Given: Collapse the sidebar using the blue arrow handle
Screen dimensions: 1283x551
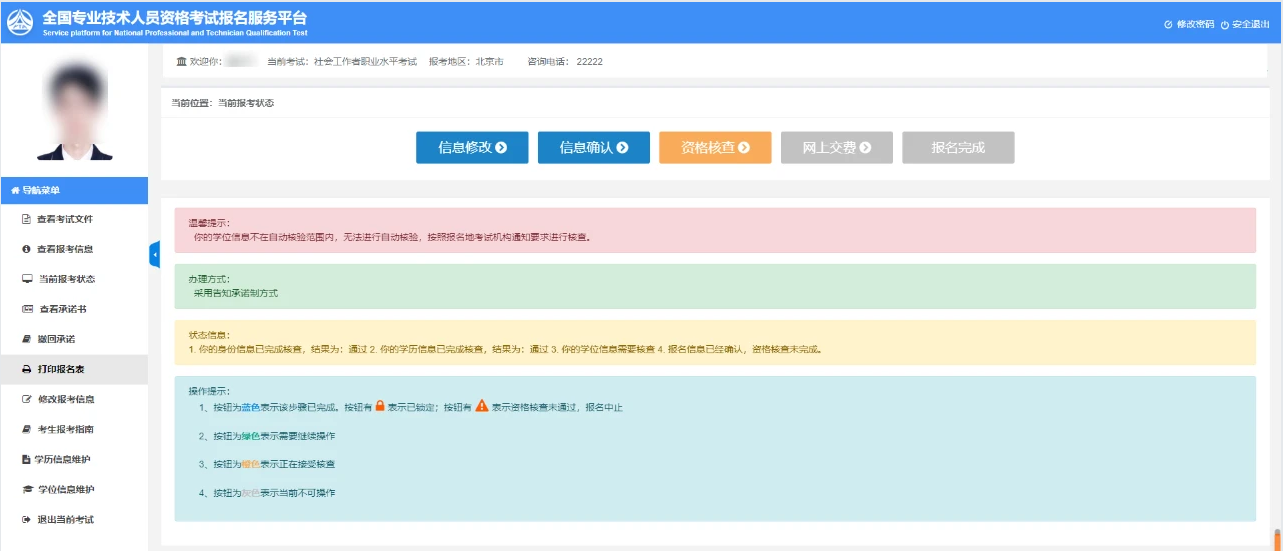Looking at the screenshot, I should (x=154, y=255).
